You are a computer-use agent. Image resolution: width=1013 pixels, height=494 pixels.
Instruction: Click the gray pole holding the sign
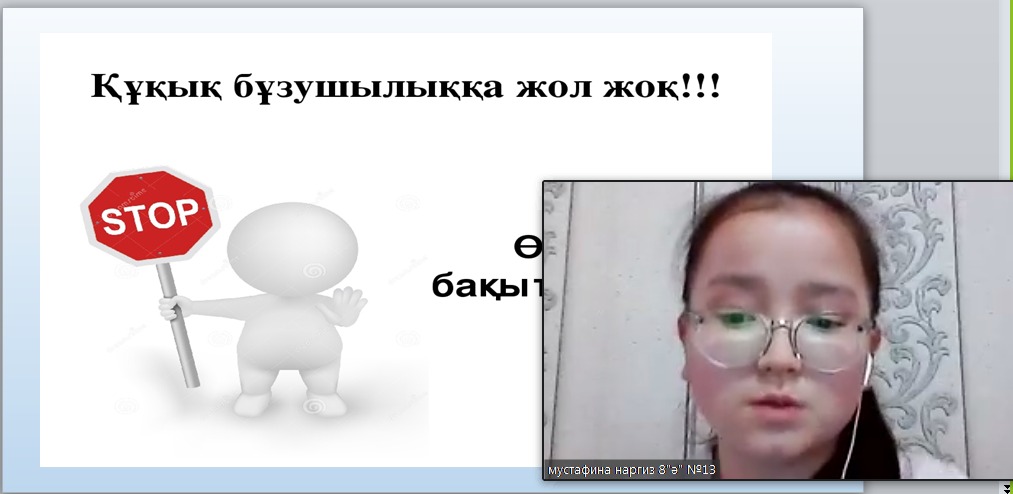182,340
